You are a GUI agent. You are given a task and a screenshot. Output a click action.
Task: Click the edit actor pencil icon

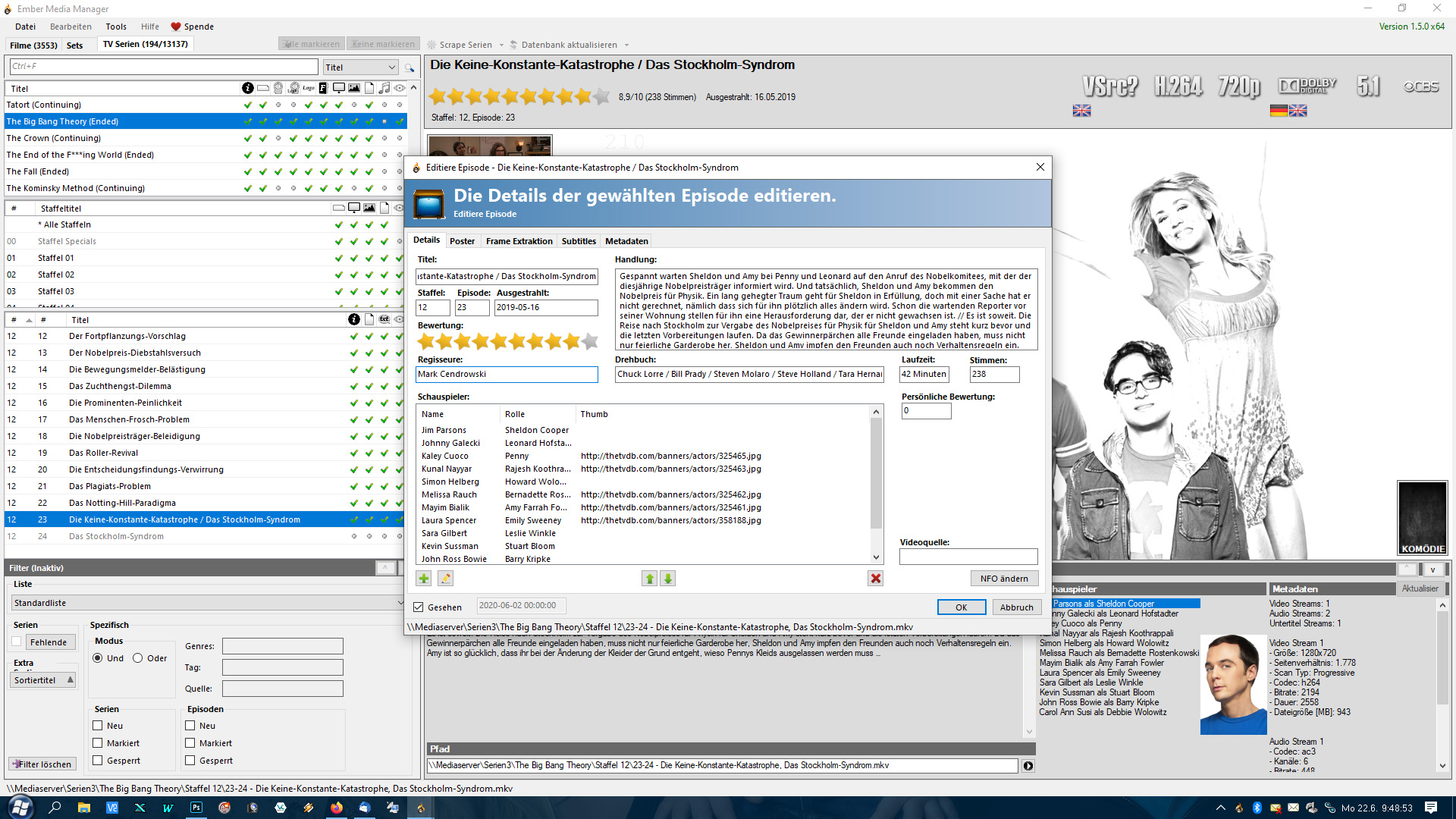tap(446, 579)
